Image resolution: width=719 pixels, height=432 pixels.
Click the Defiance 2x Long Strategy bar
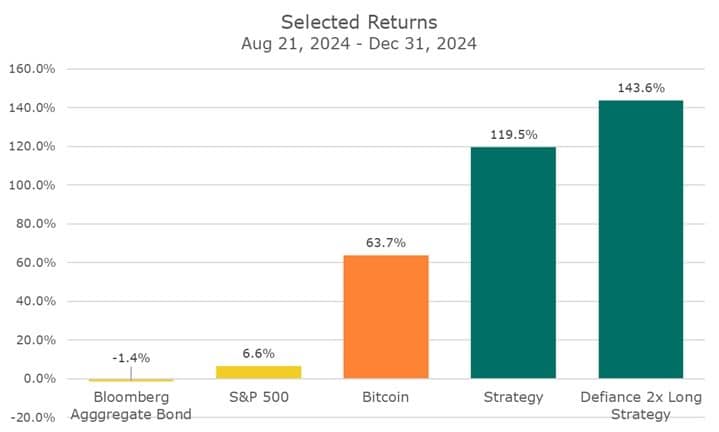pyautogui.click(x=640, y=240)
